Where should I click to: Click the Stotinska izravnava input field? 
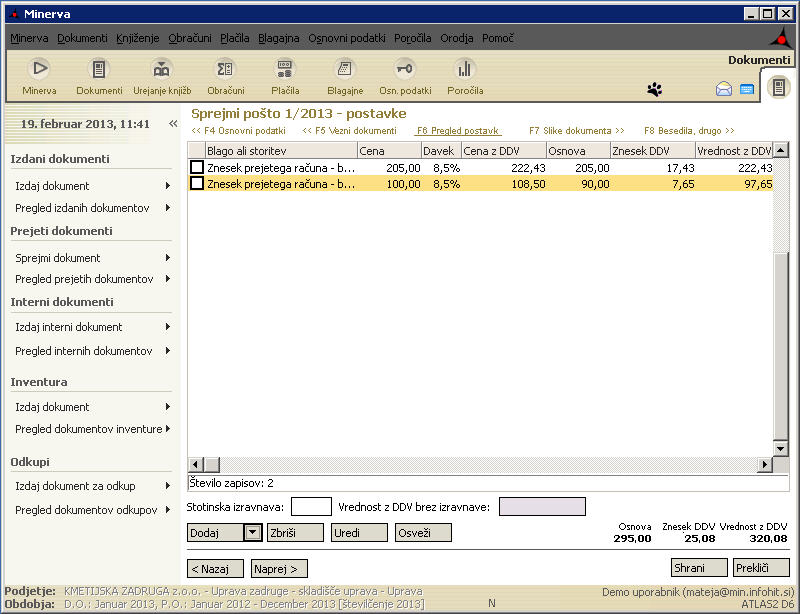point(311,507)
